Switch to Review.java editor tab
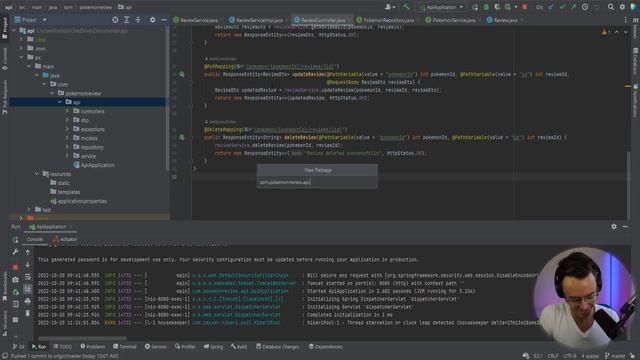This screenshot has width=640, height=360. [x=505, y=20]
